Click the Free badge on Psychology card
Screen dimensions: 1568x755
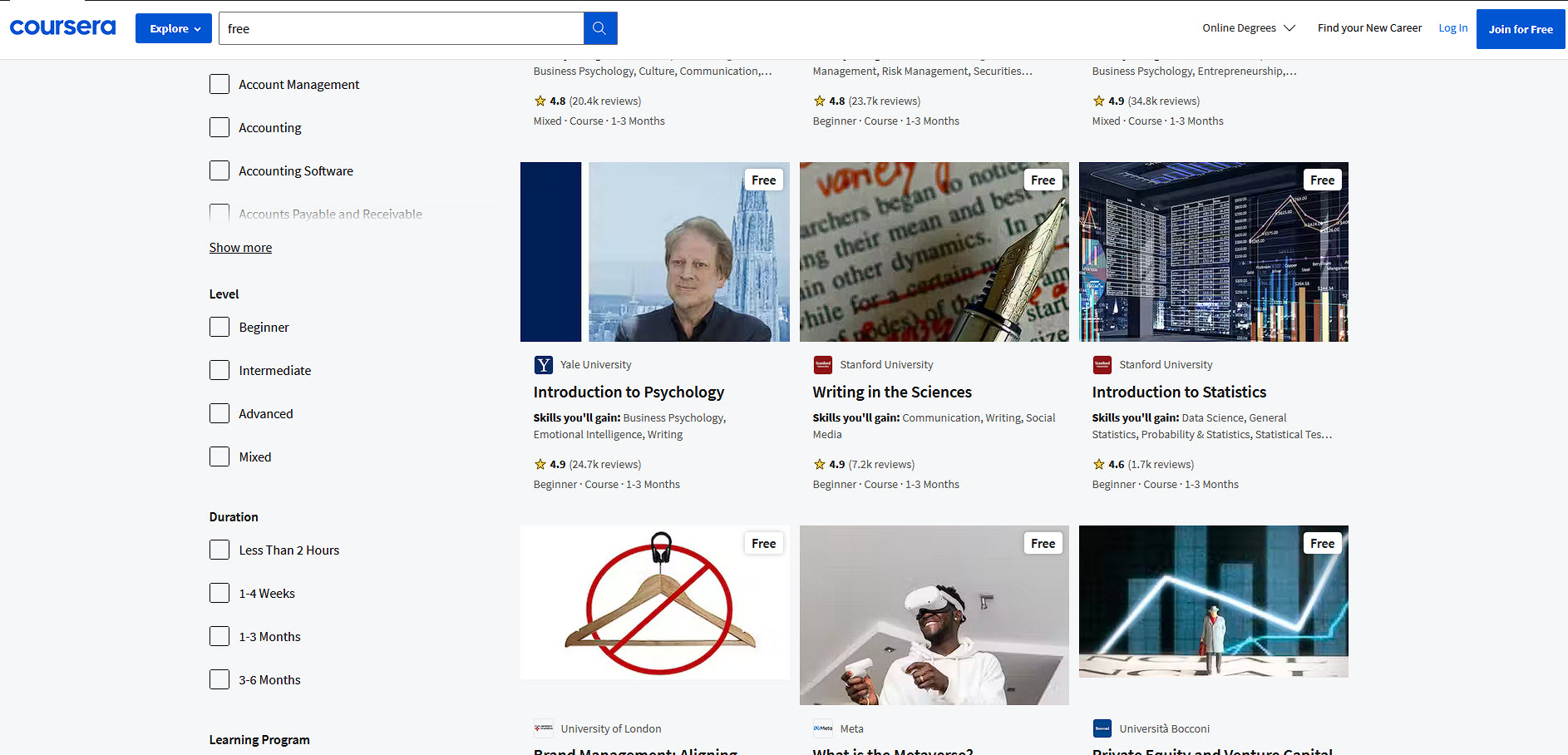click(x=764, y=180)
